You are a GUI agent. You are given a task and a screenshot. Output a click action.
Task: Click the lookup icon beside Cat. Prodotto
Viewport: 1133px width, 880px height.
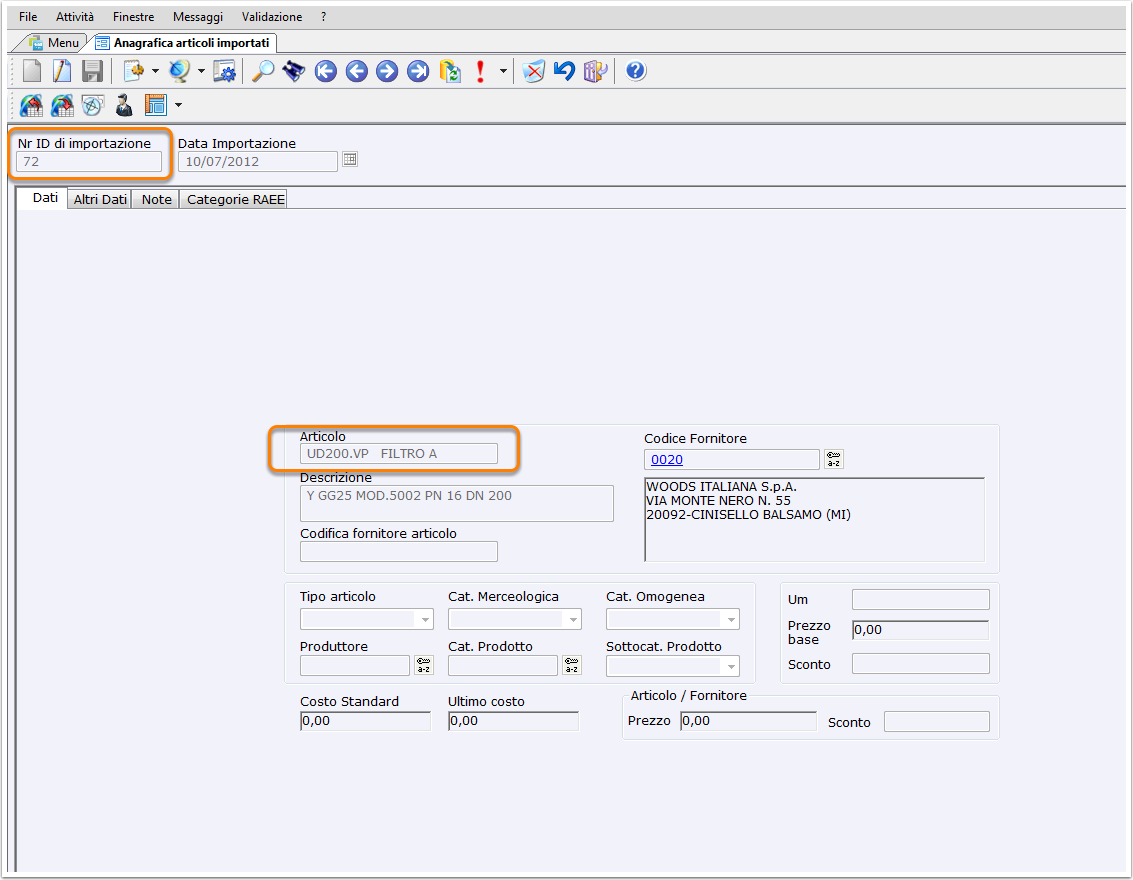point(572,665)
